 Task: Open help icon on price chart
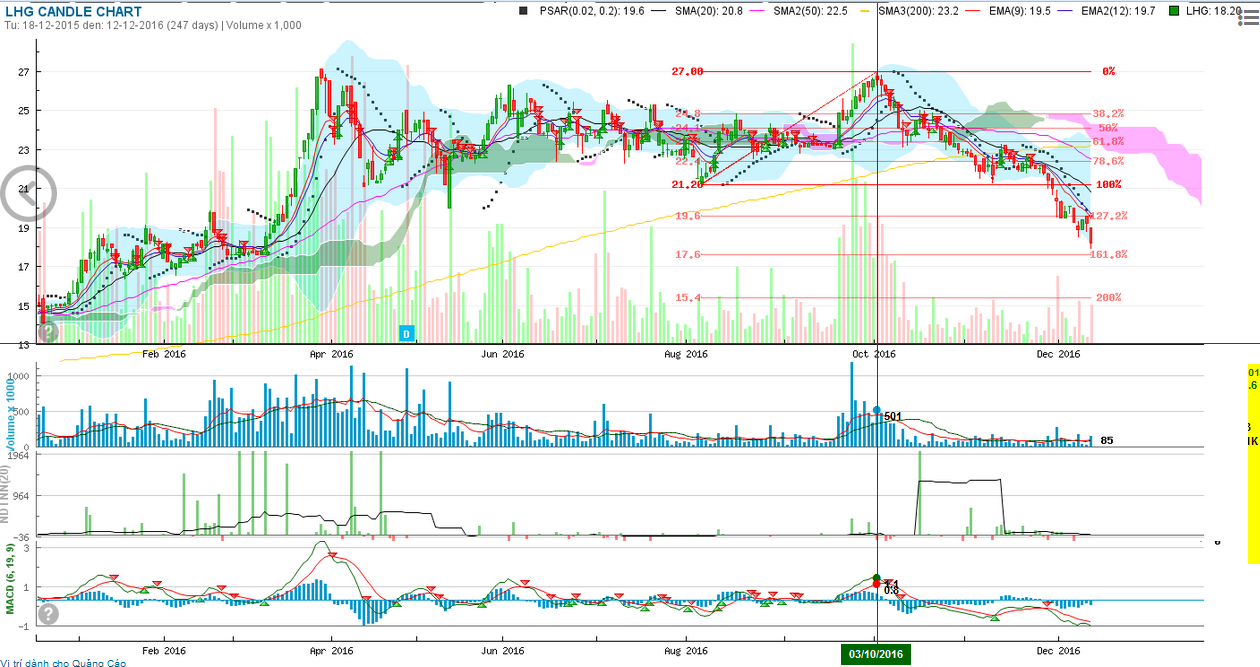[47, 333]
